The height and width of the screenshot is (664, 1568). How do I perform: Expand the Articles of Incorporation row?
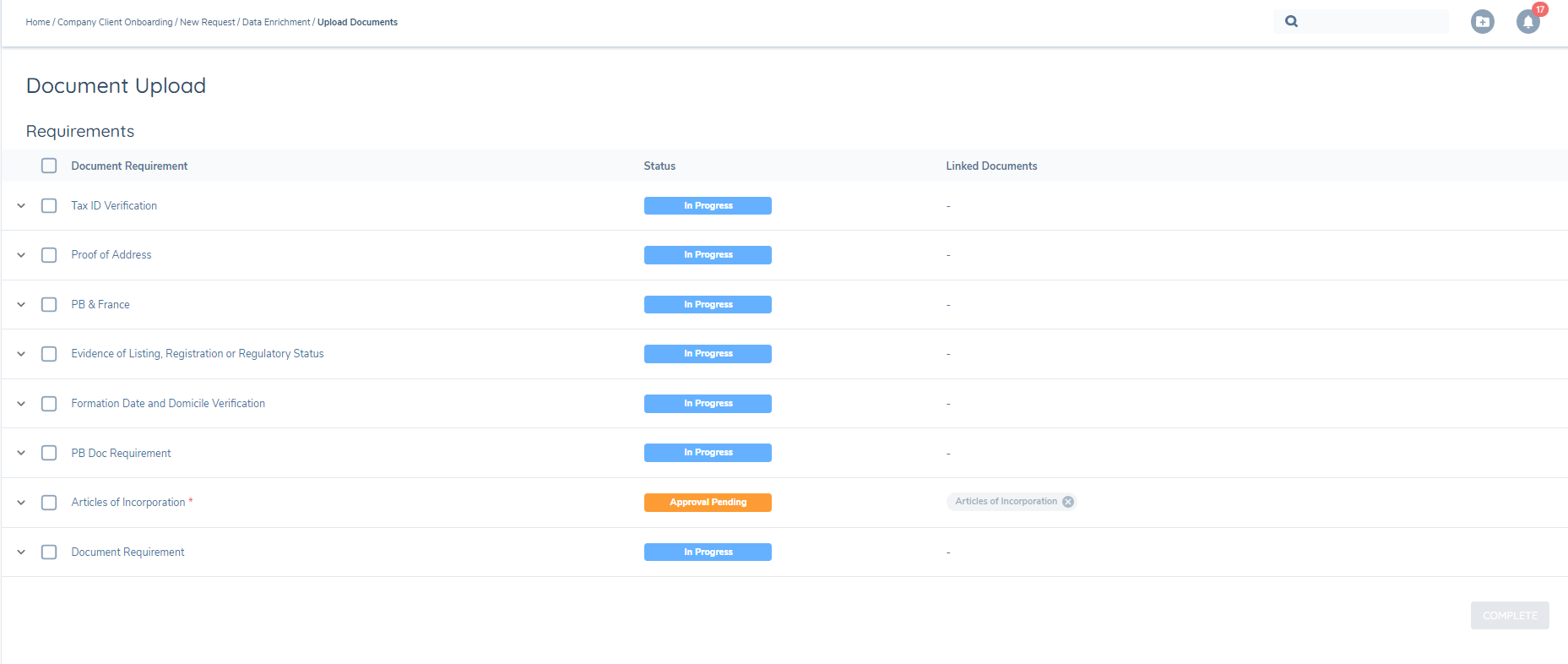(x=21, y=503)
